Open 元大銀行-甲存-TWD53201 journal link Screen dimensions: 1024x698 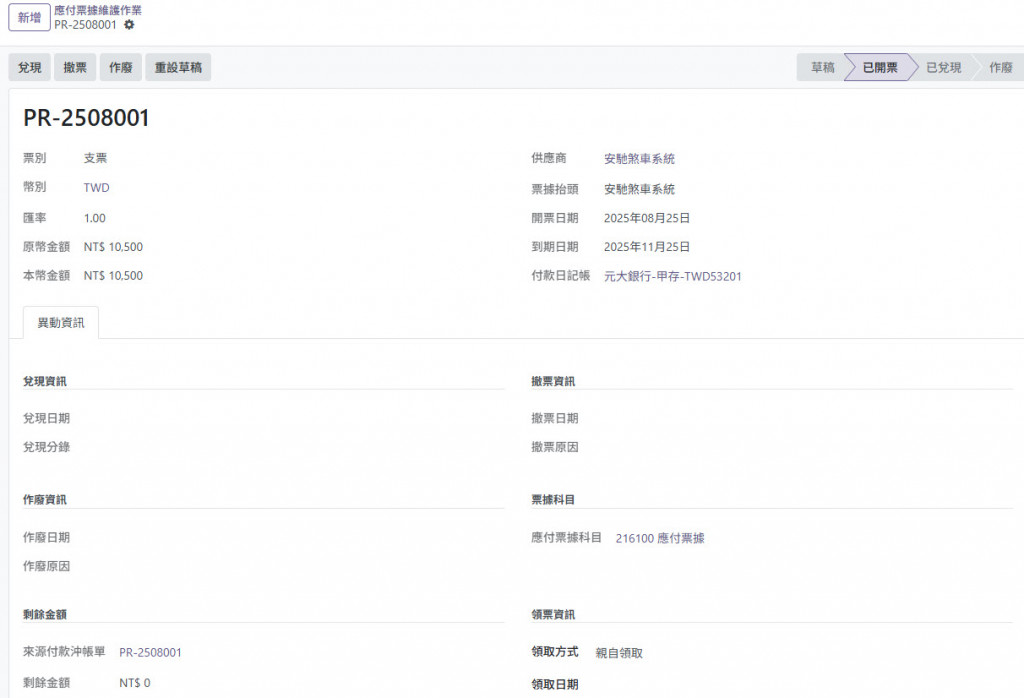[x=673, y=276]
